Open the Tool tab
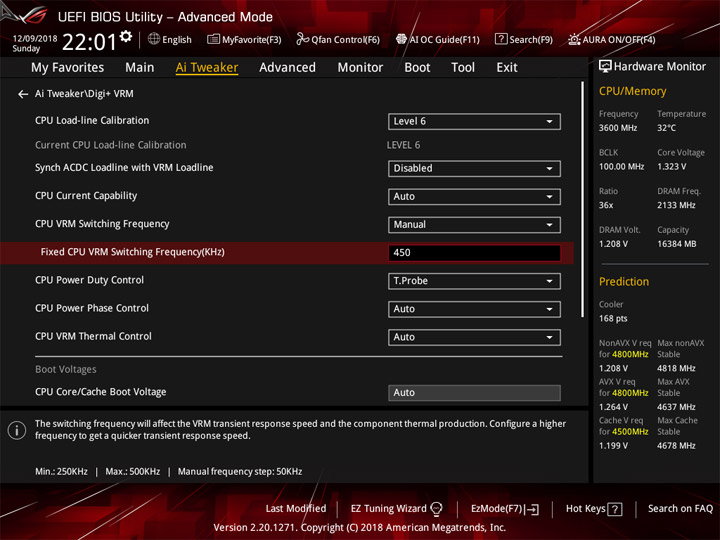The height and width of the screenshot is (540, 720). pyautogui.click(x=463, y=68)
